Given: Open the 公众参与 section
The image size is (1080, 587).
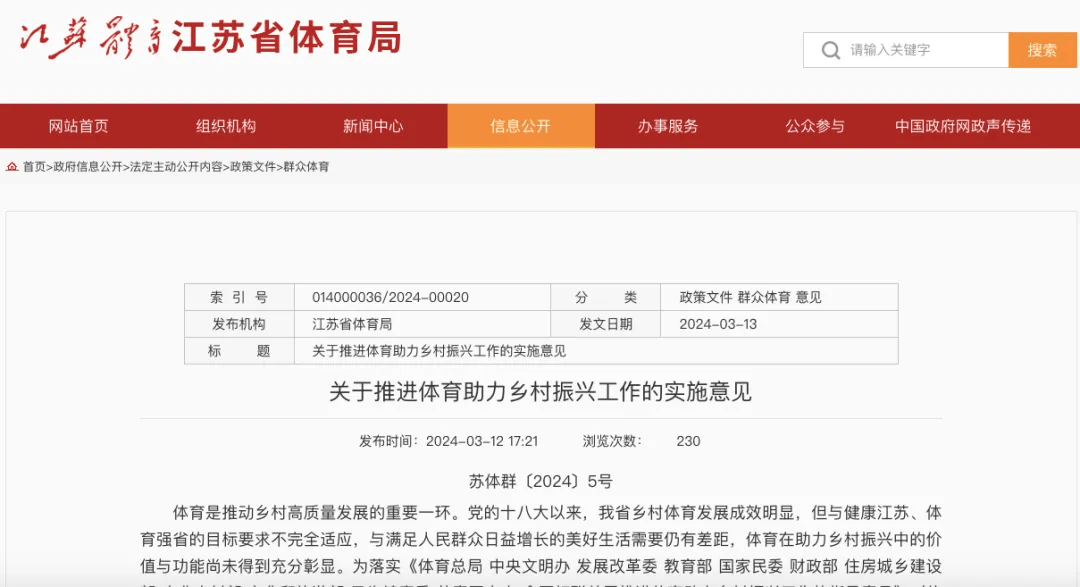Looking at the screenshot, I should click(812, 126).
